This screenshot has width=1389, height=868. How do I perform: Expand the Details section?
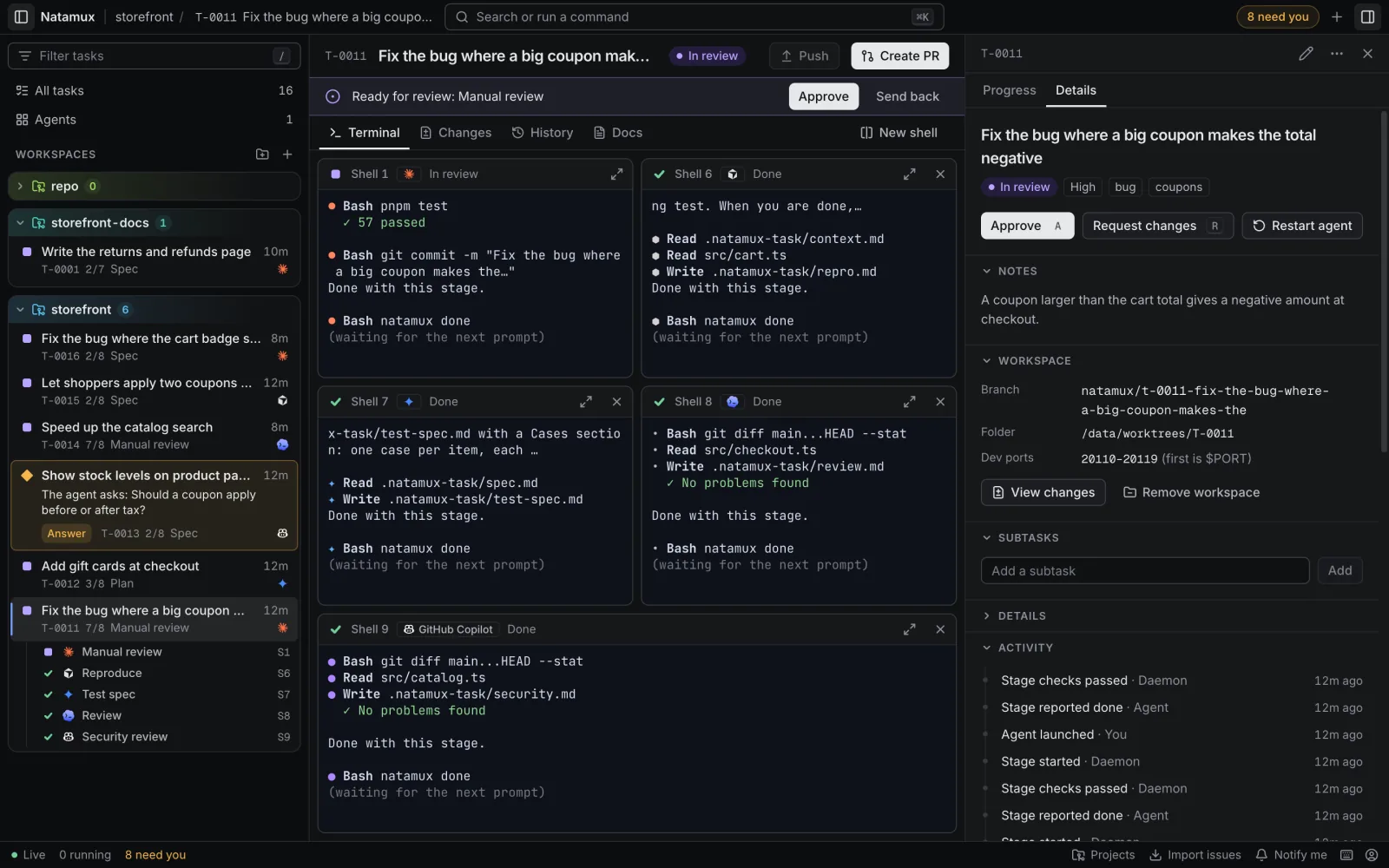pos(986,616)
